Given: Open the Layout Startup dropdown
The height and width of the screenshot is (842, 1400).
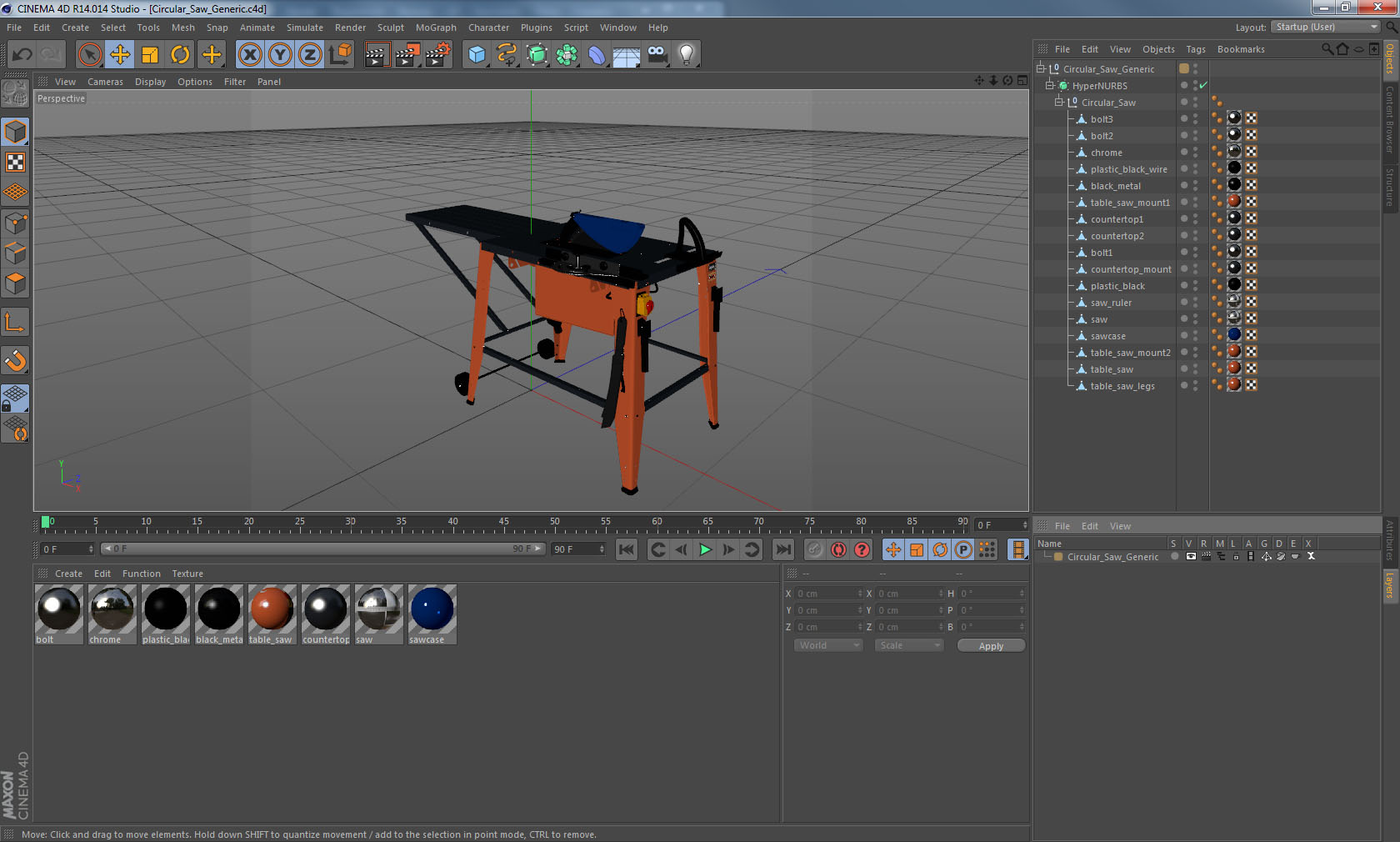Looking at the screenshot, I should click(1326, 27).
